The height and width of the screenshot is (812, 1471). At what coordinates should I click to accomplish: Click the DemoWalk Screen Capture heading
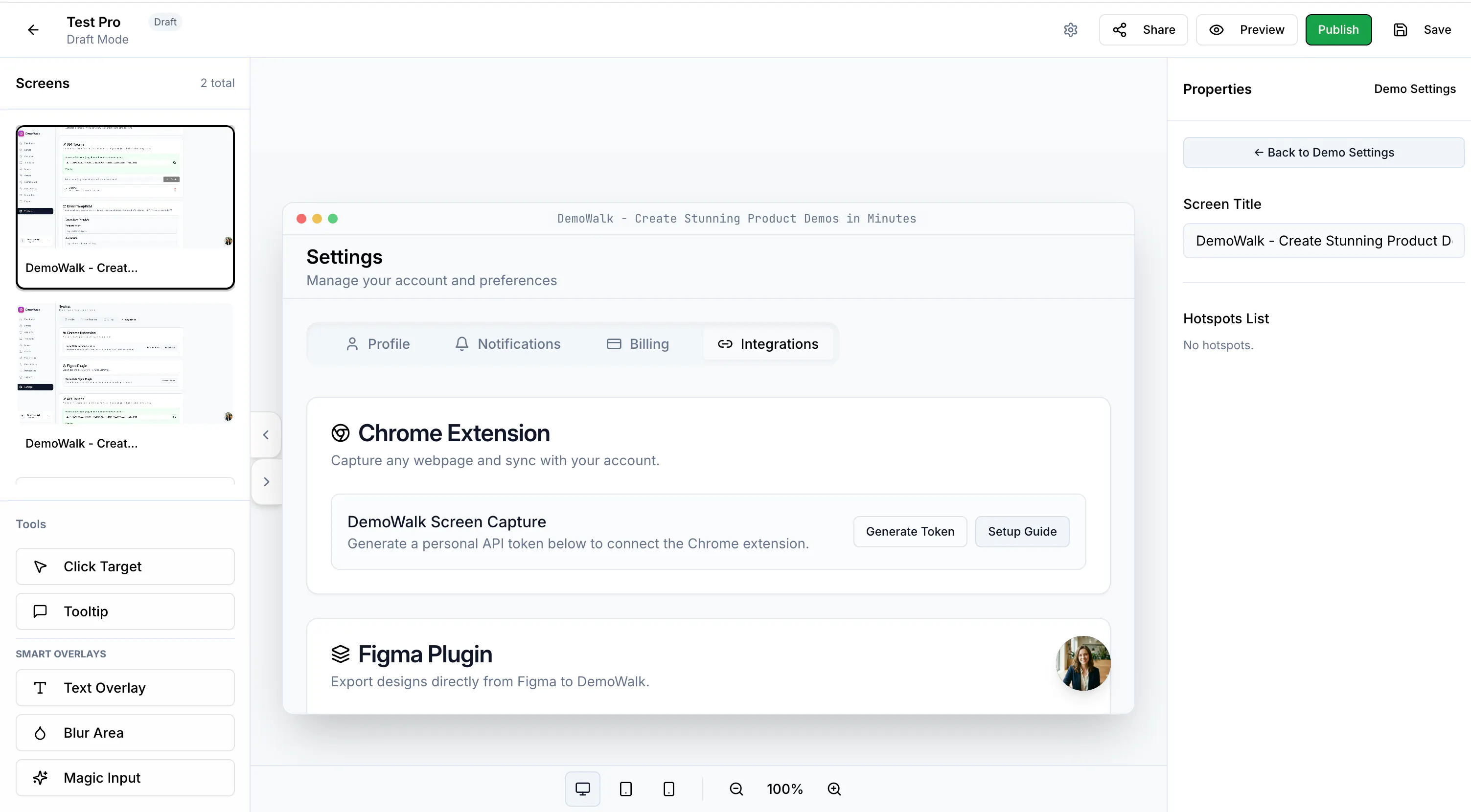point(447,521)
